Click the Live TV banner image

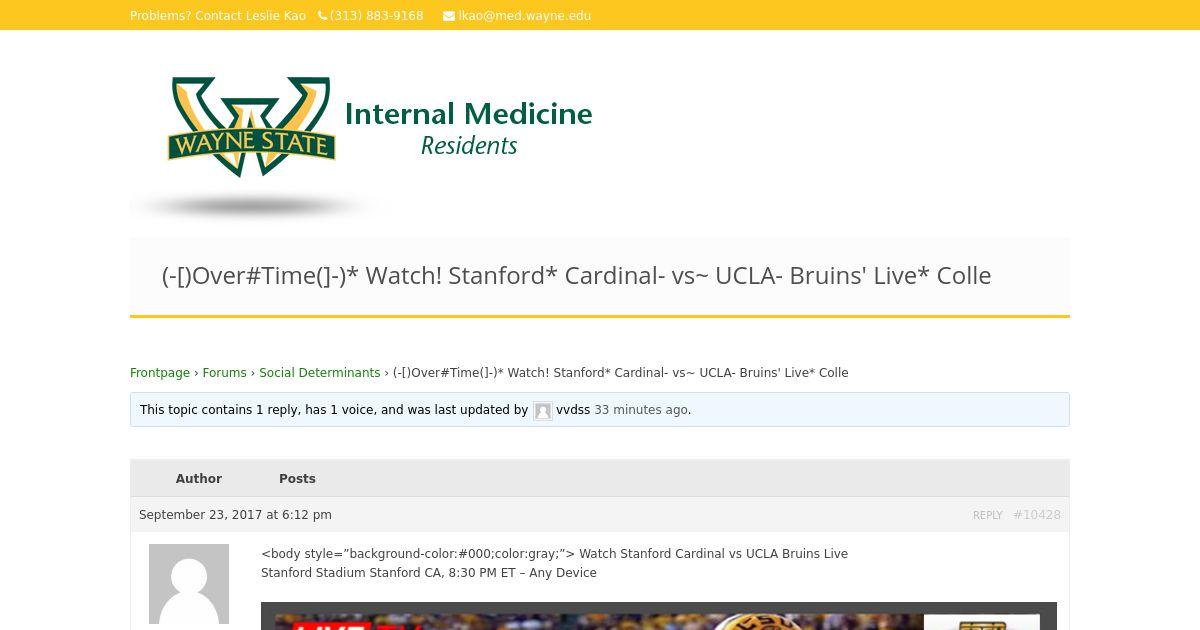(659, 616)
